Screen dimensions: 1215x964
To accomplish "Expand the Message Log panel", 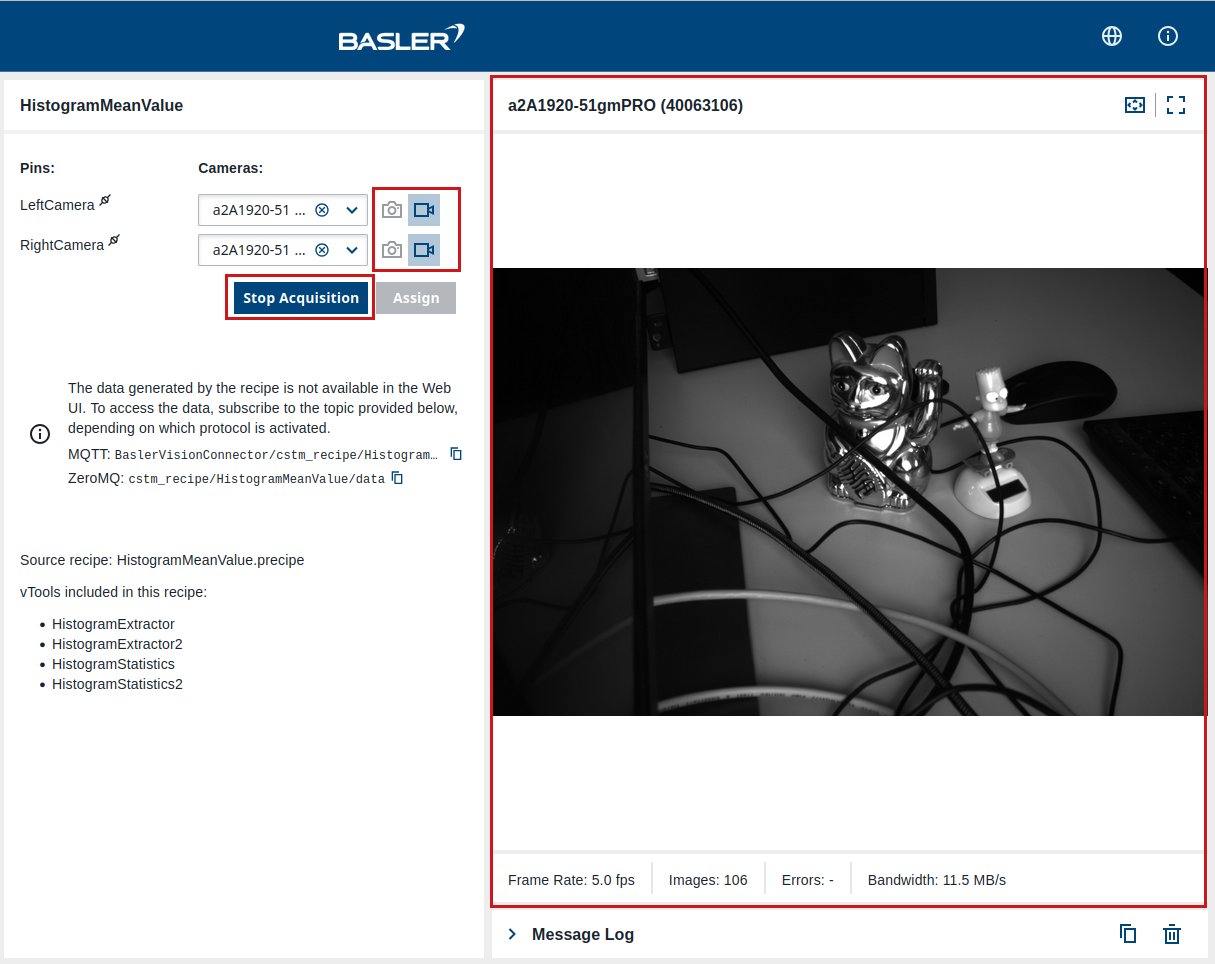I will point(513,934).
